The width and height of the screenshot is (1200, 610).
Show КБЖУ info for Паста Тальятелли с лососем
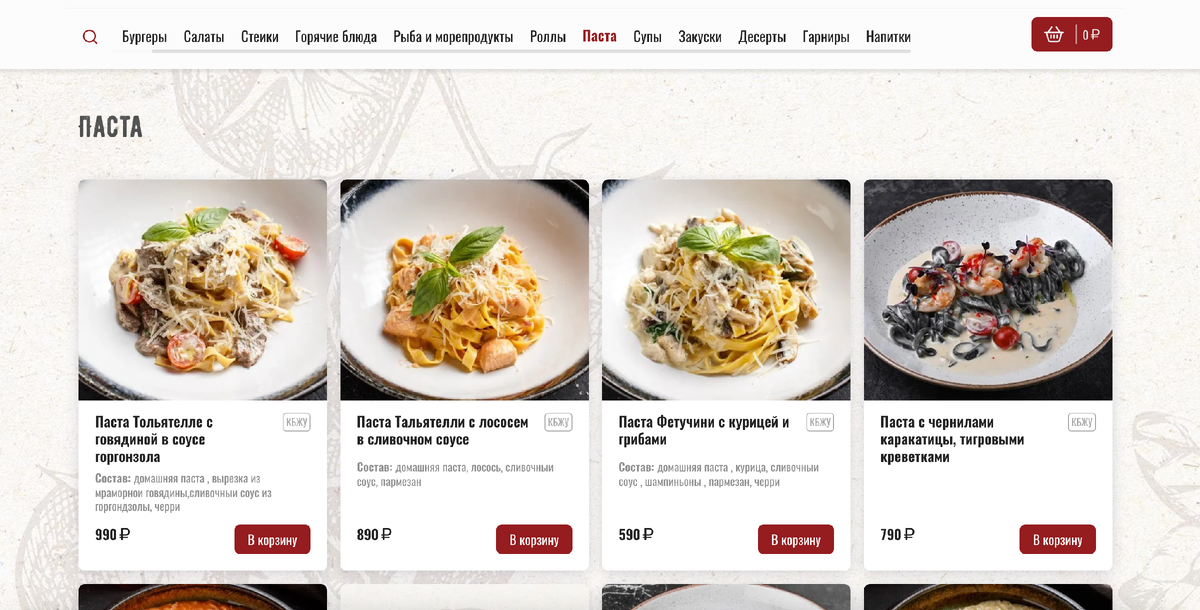(x=558, y=422)
